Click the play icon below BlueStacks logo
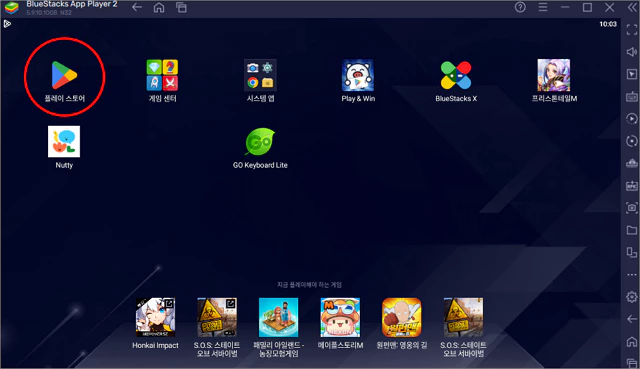The image size is (640, 369). [x=7, y=24]
